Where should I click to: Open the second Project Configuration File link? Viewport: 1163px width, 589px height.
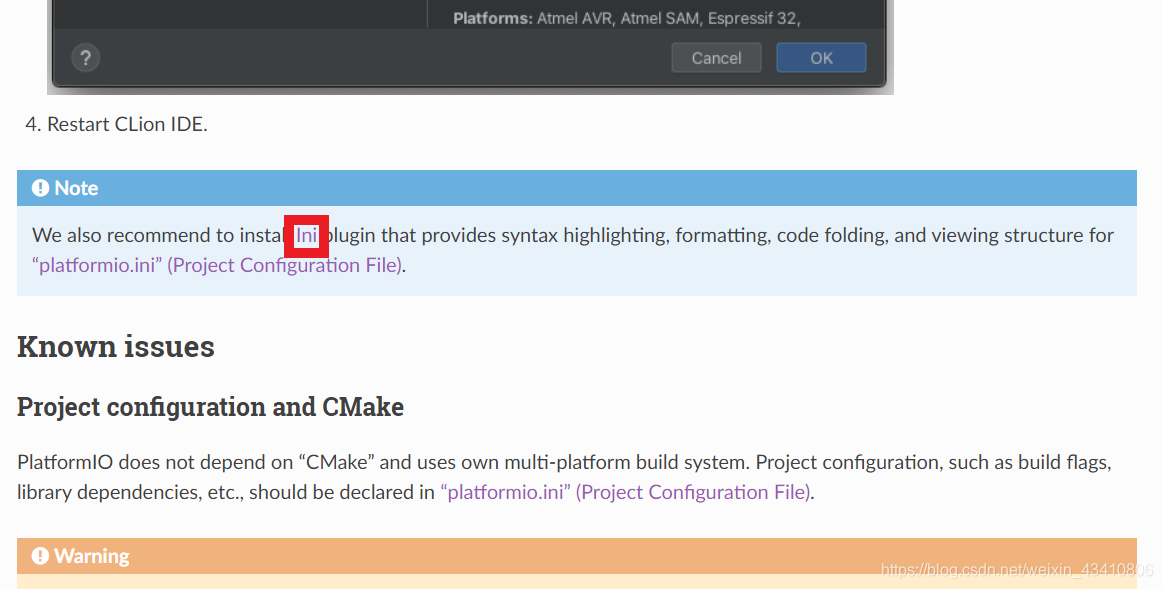pos(693,492)
